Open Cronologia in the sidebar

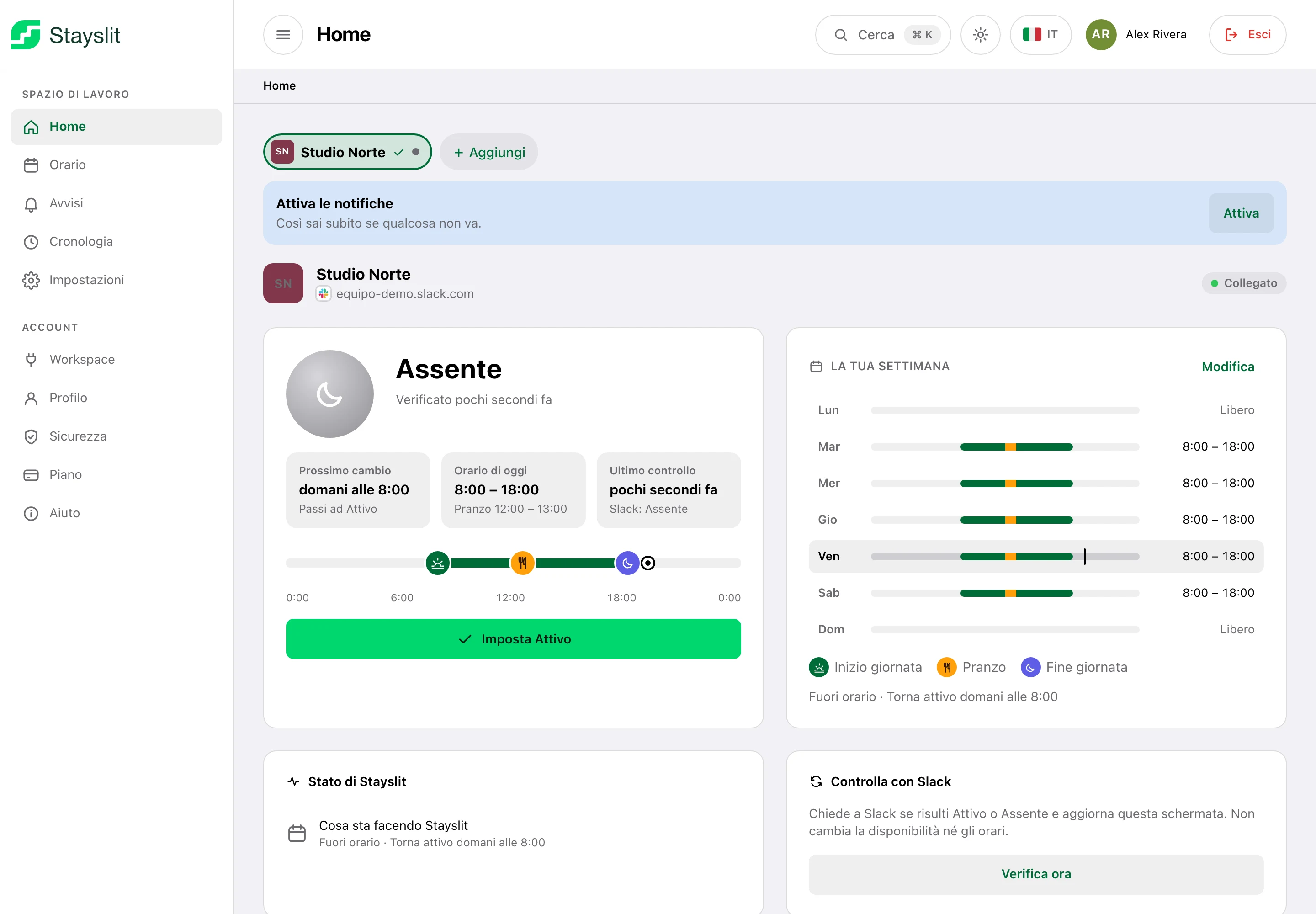116,242
